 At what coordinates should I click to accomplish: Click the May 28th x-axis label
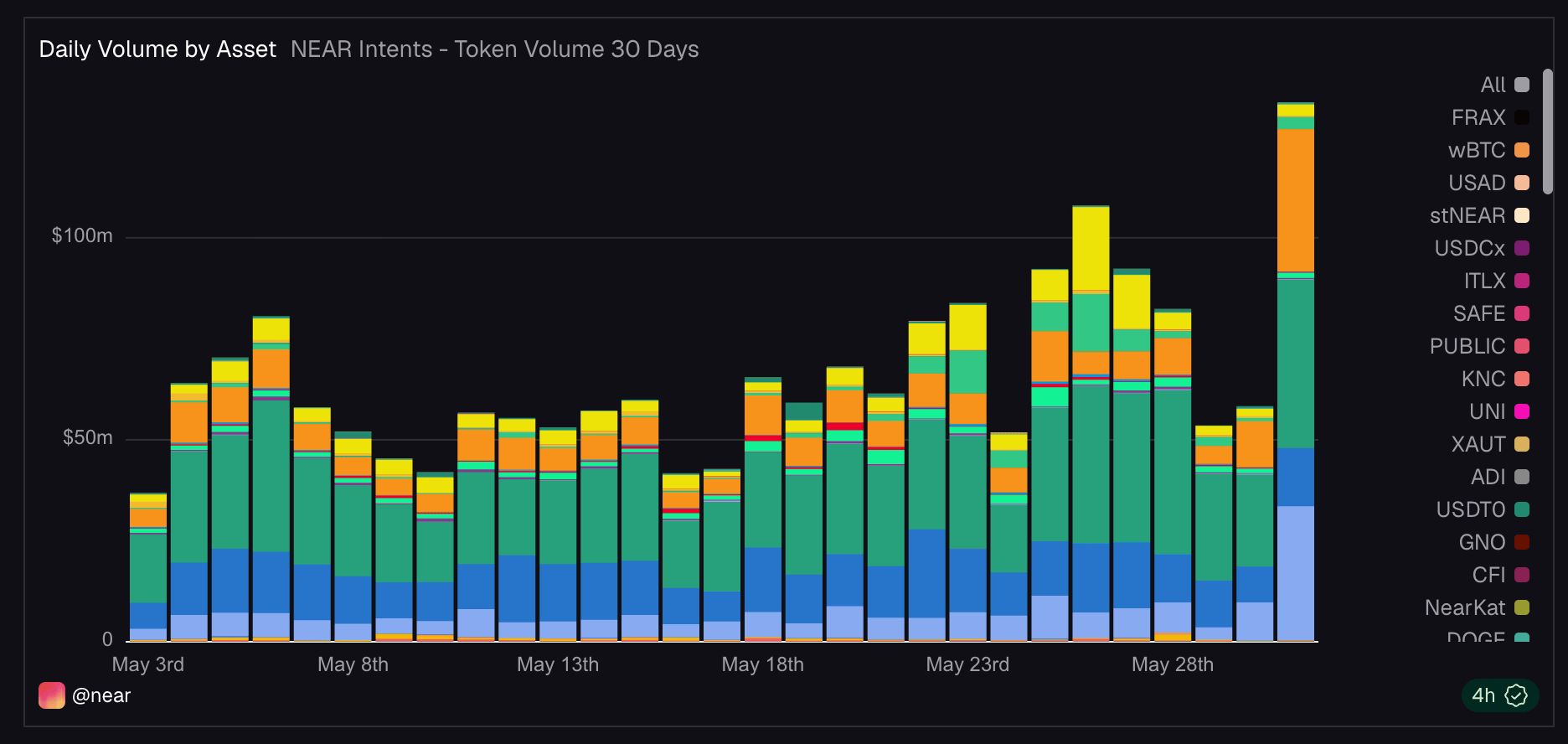(1173, 664)
